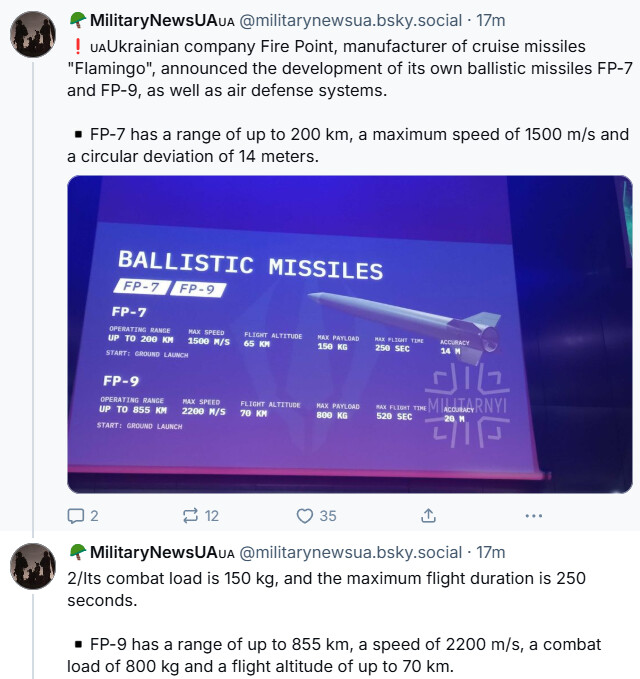640x679 pixels.
Task: Open the avatar on the second post
Action: 33,569
